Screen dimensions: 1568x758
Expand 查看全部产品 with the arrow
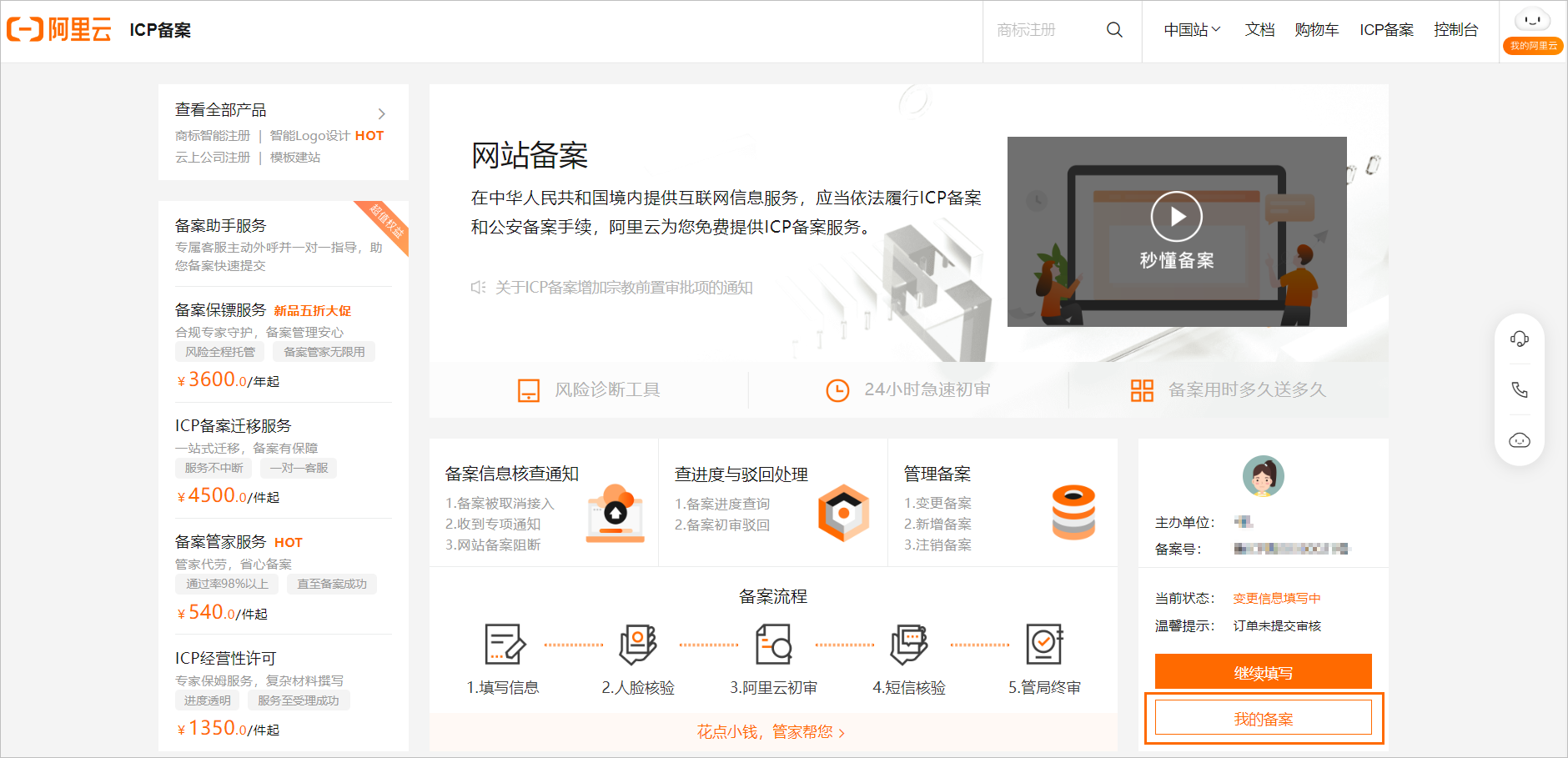click(x=382, y=113)
